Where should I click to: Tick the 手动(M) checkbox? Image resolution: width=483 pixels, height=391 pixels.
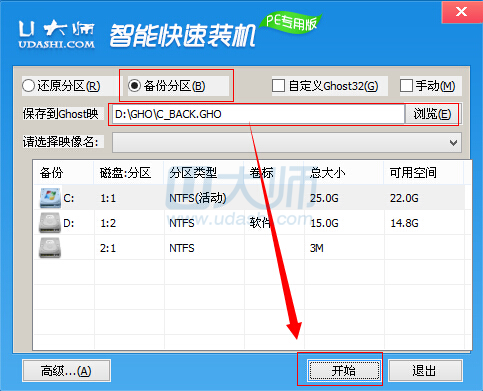[406, 86]
